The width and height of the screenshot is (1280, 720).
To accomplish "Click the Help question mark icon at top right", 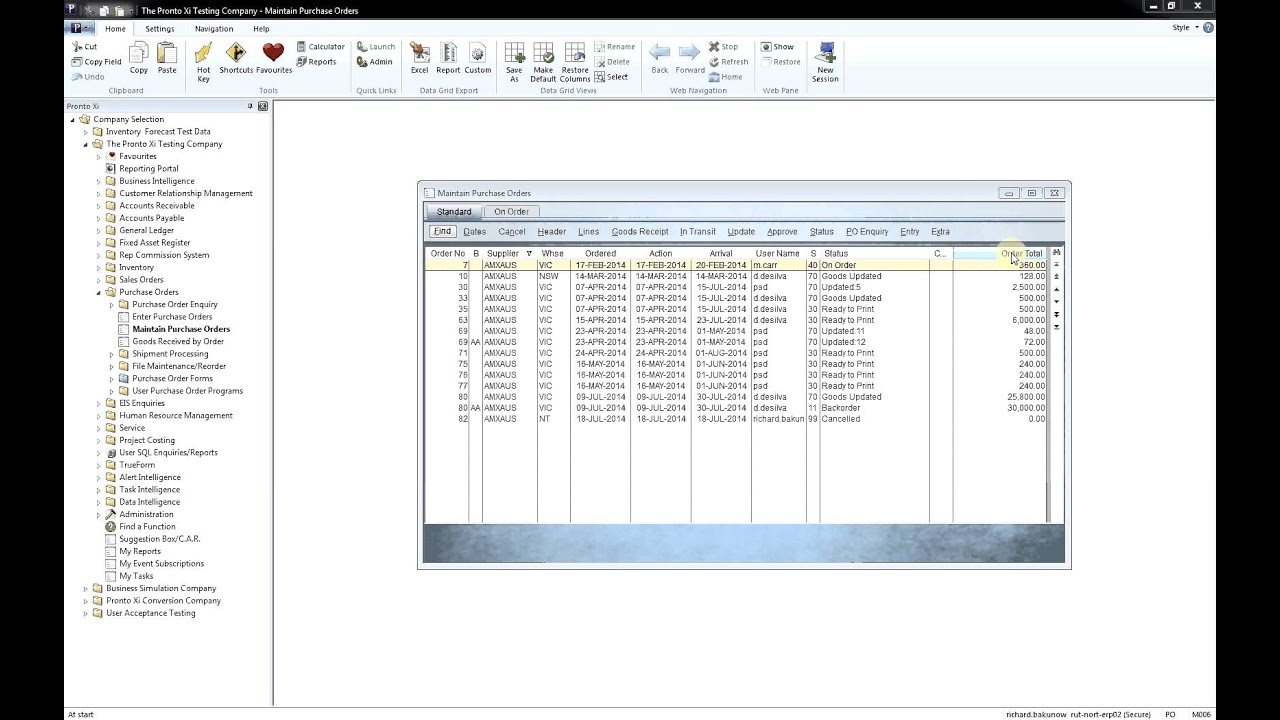I will click(1208, 28).
